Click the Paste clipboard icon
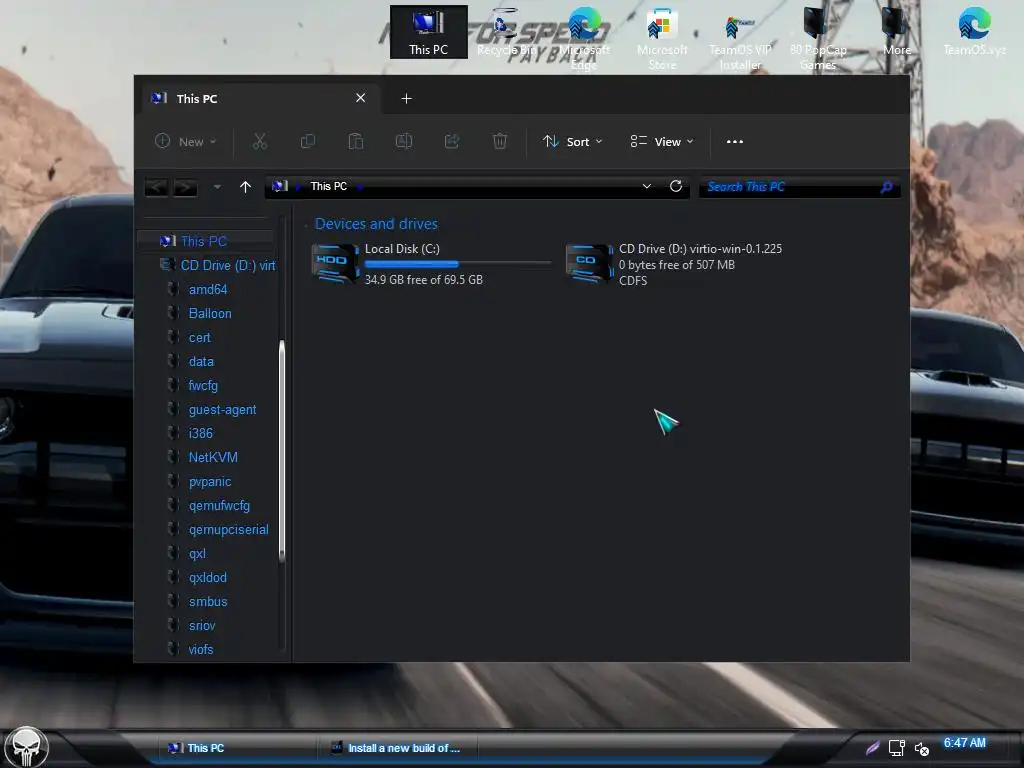The width and height of the screenshot is (1024, 768). [x=355, y=141]
